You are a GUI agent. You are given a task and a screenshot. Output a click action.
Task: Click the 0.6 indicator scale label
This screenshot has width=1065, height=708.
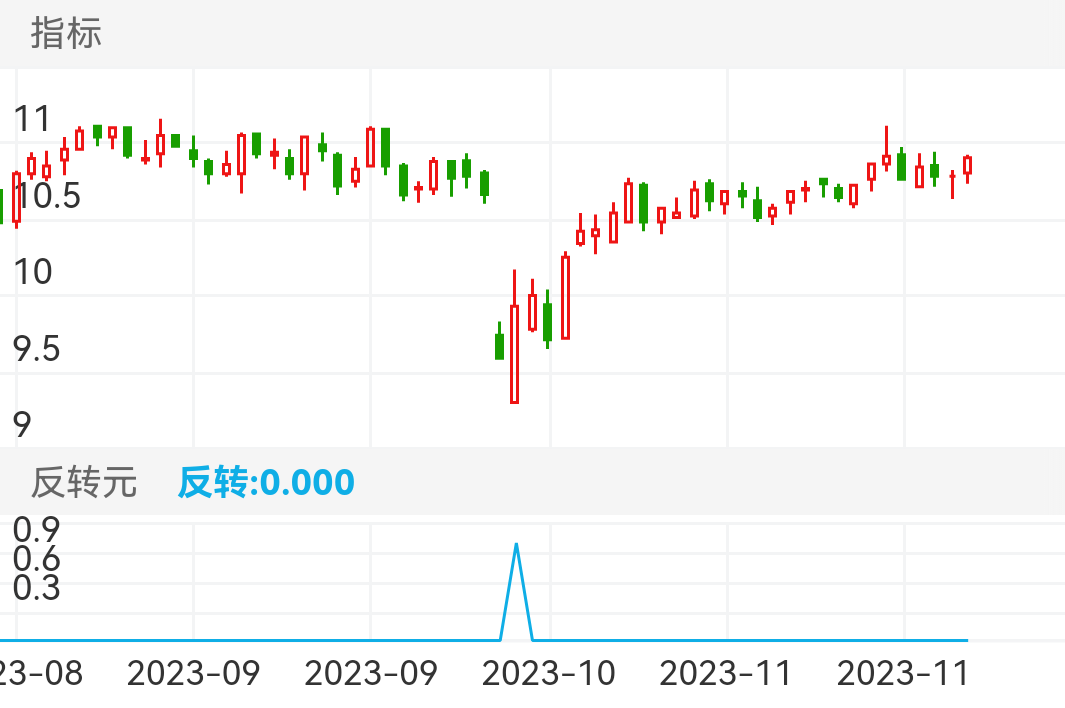(36, 558)
